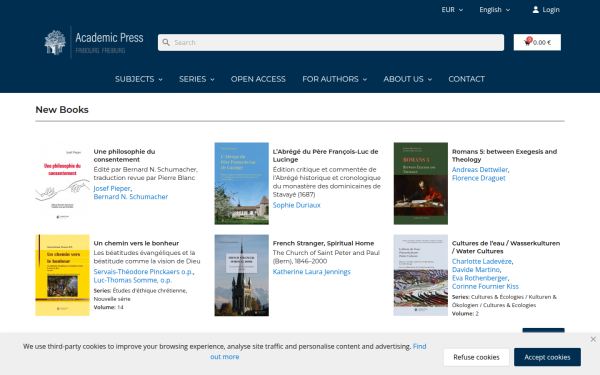This screenshot has width=600, height=375.
Task: Click author Bernard N. Schumacher
Action: pyautogui.click(x=131, y=197)
